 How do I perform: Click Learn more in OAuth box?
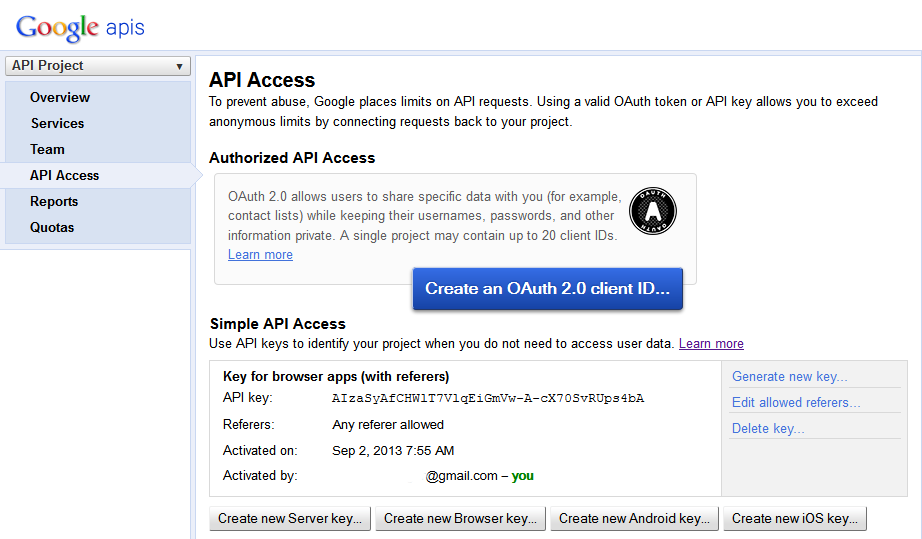coord(260,255)
